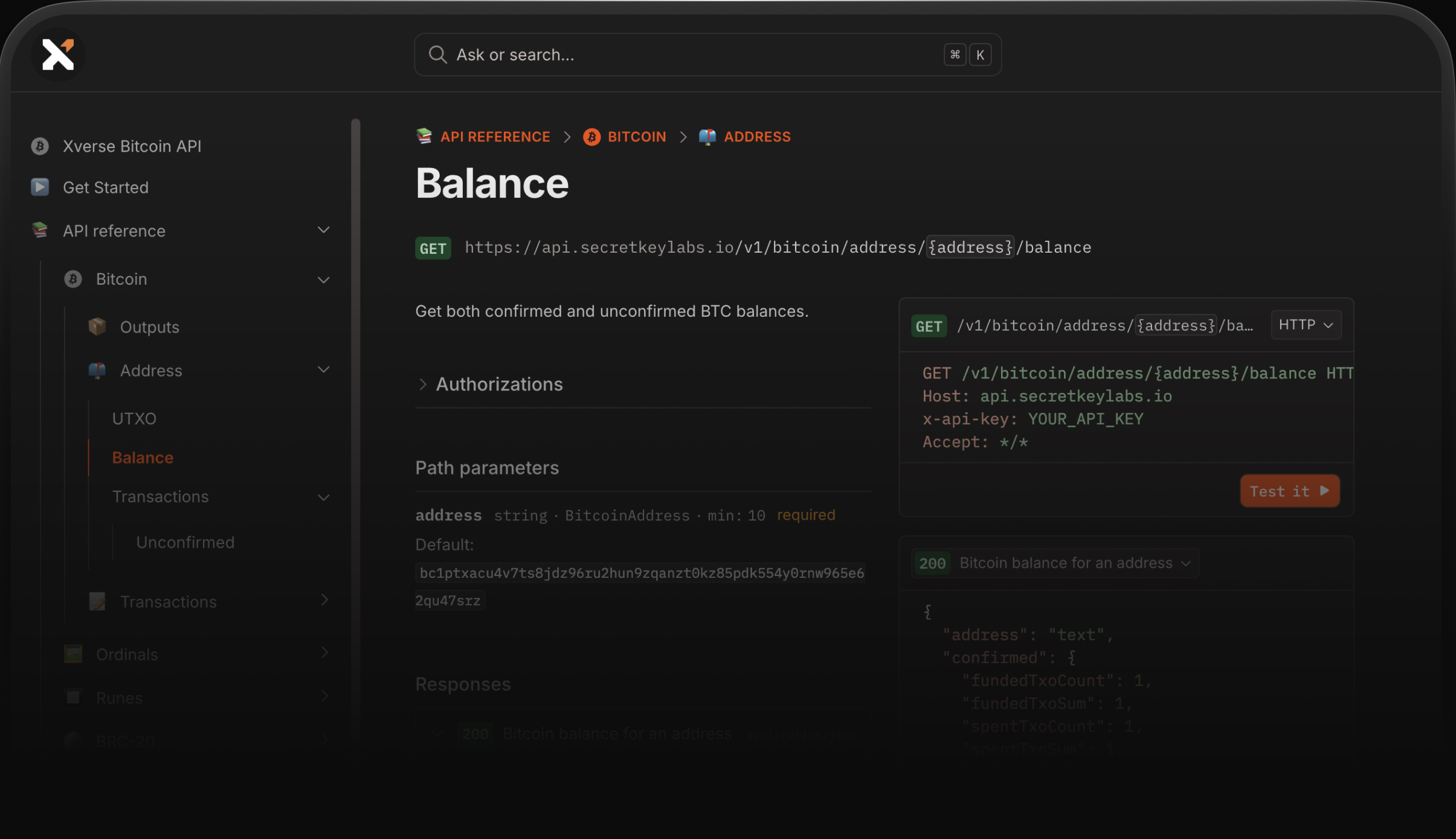The width and height of the screenshot is (1456, 839).
Task: Open the HTTP language dropdown
Action: click(1306, 325)
